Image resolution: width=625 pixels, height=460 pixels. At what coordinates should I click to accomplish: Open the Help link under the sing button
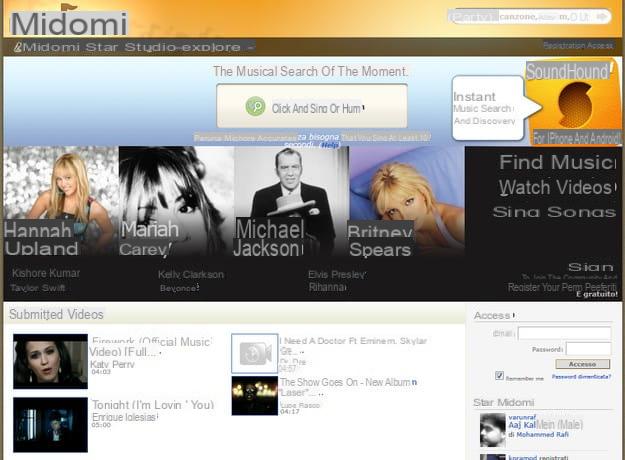[330, 145]
